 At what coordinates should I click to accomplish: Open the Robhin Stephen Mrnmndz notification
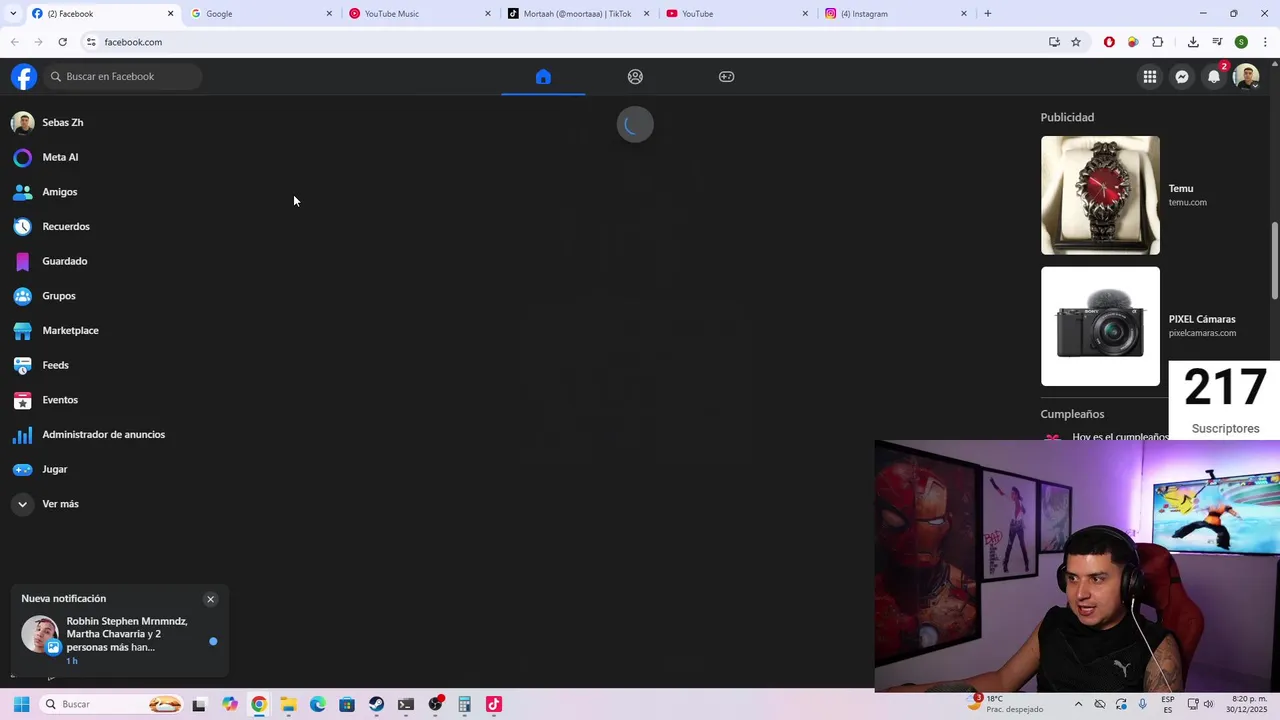pyautogui.click(x=120, y=640)
